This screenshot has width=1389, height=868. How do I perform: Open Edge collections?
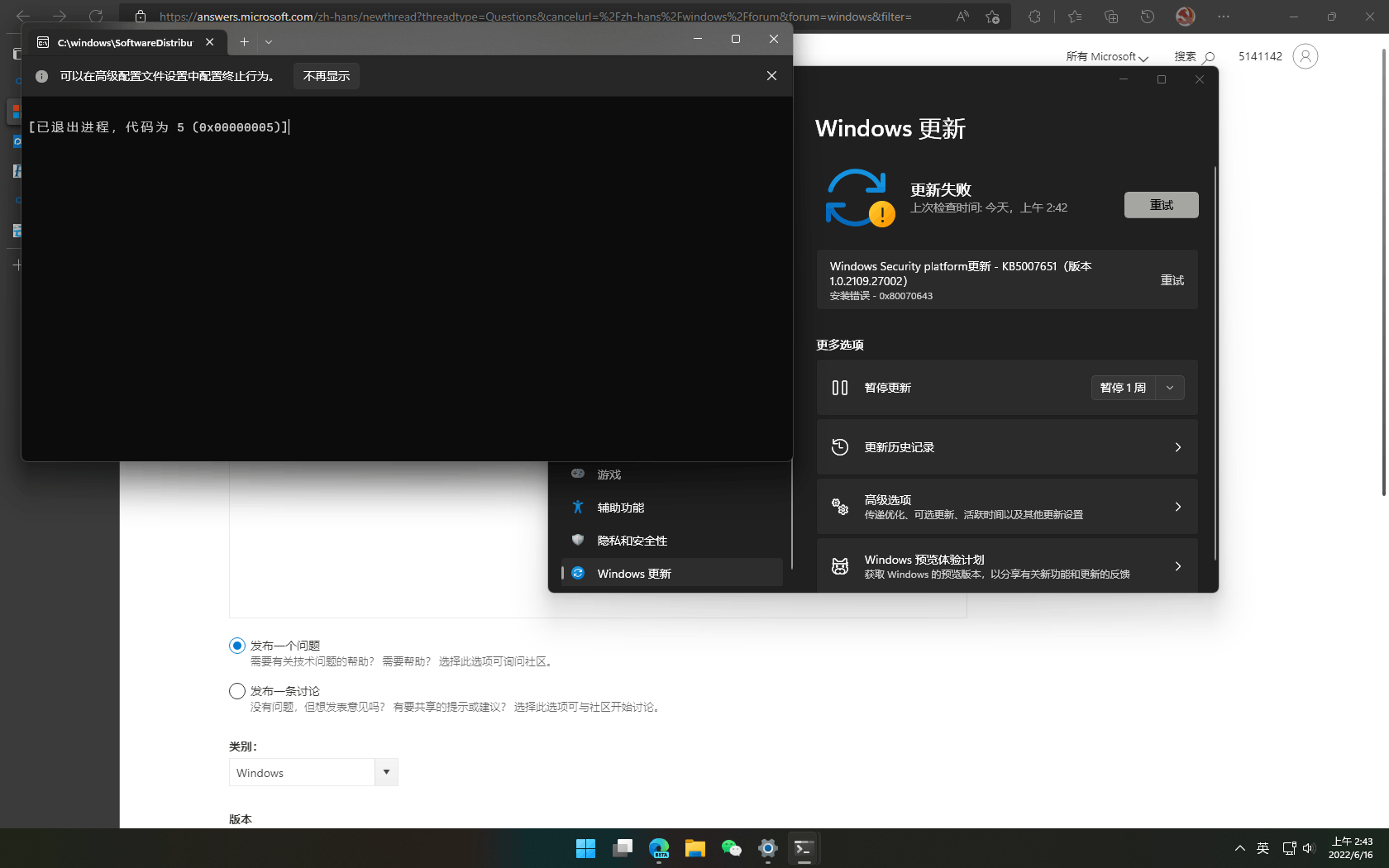(x=1111, y=17)
